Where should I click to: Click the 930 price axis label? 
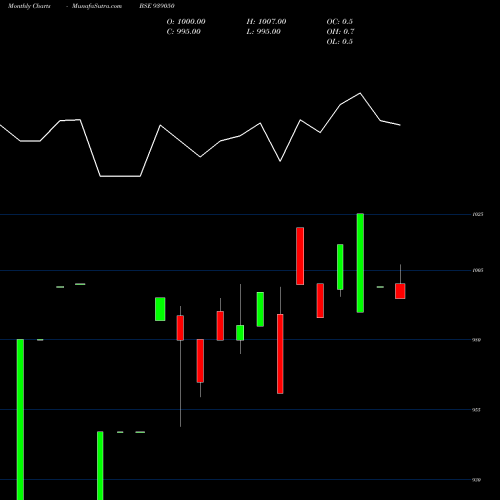pyautogui.click(x=477, y=480)
